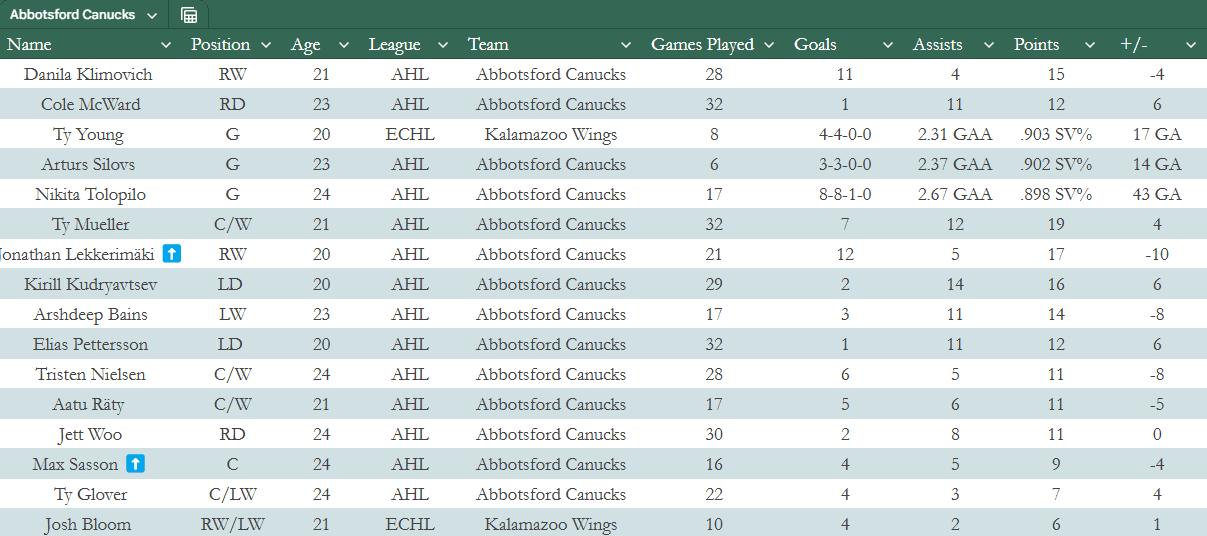Expand the Team column dropdown arrow
Screen dimensions: 1207x536
(626, 45)
